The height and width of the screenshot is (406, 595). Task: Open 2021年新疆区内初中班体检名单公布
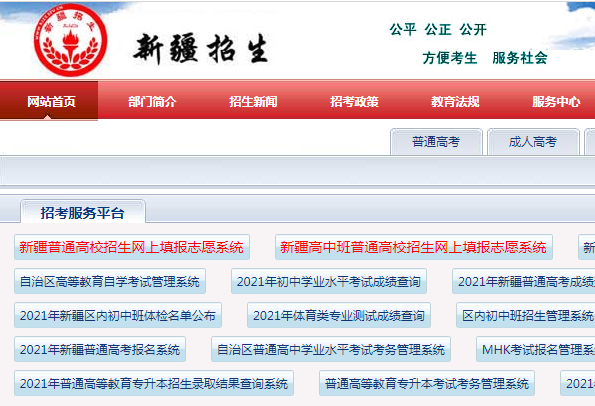(118, 315)
